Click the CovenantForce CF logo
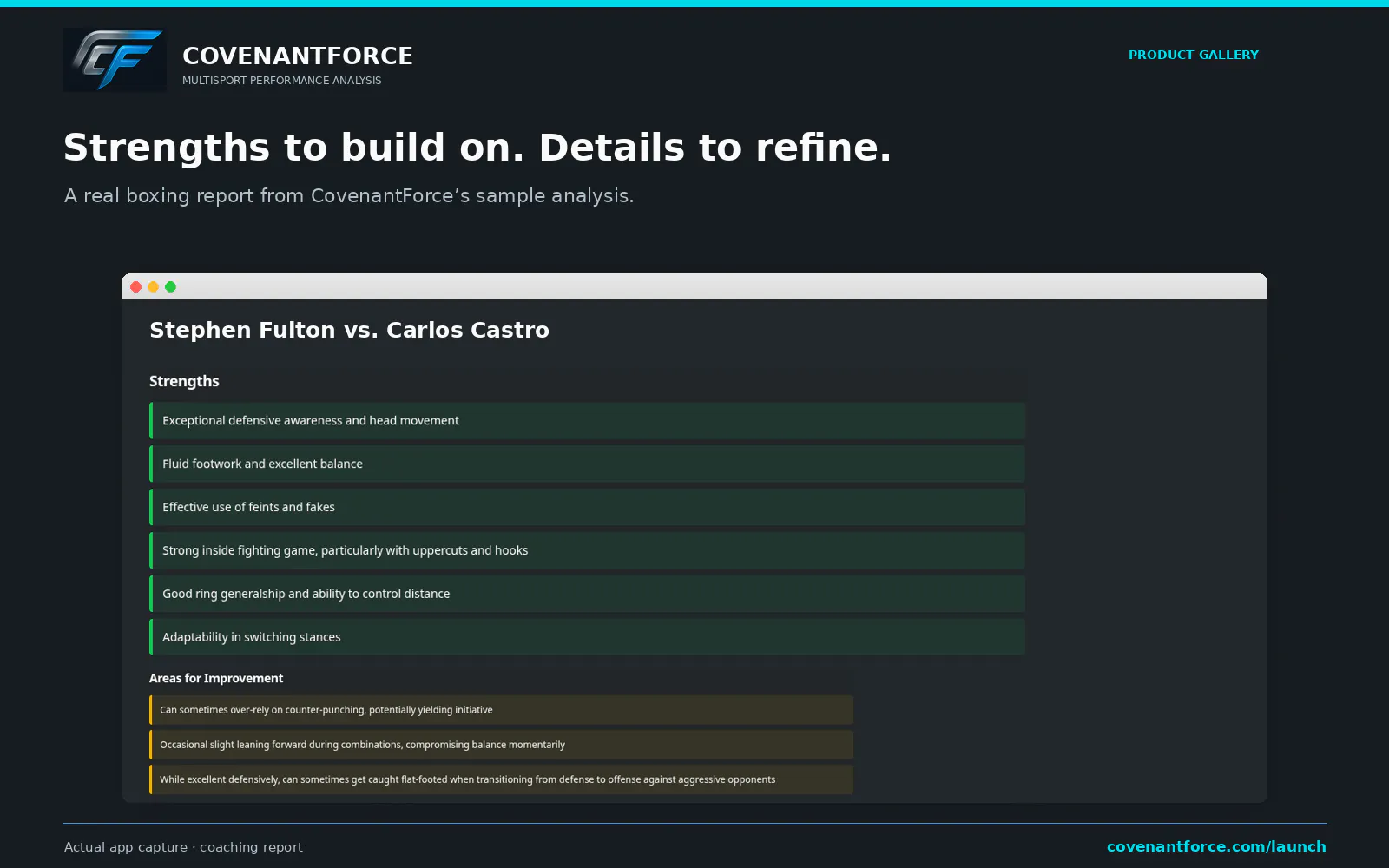 pos(115,60)
